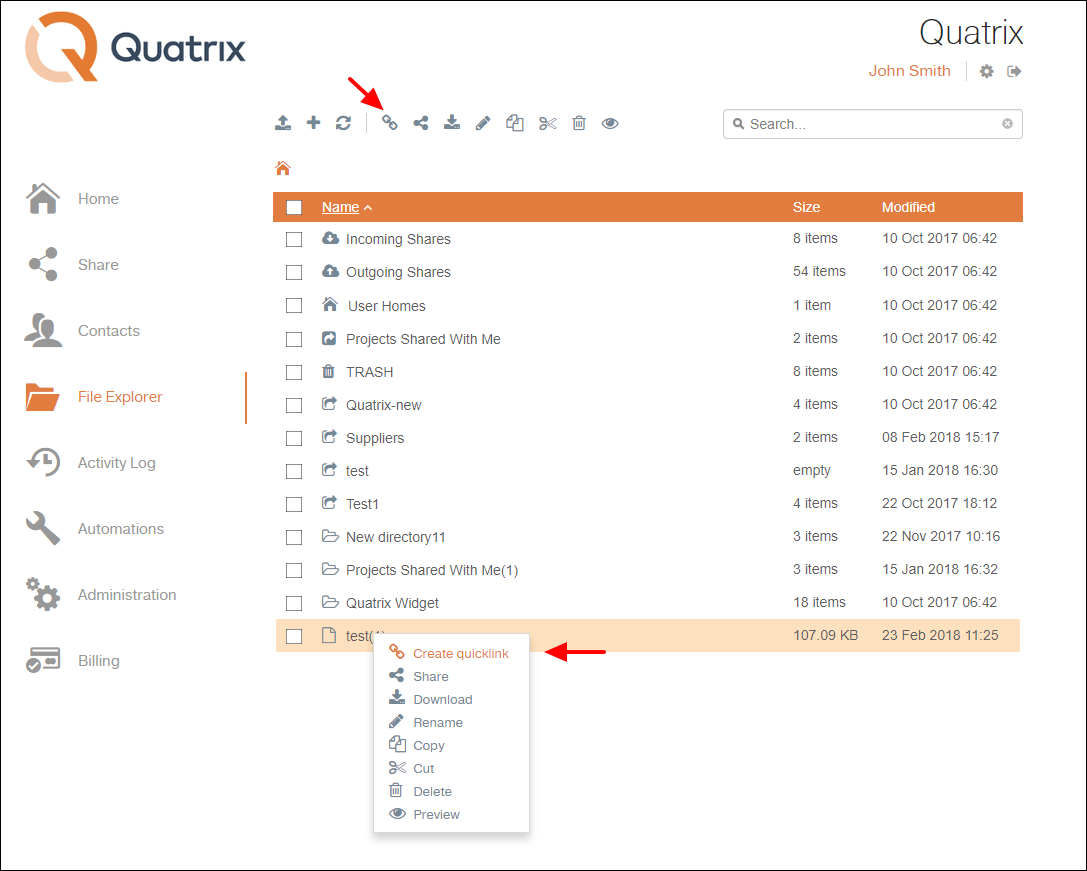Check the User Homes checkbox
Viewport: 1087px width, 871px height.
(x=294, y=306)
